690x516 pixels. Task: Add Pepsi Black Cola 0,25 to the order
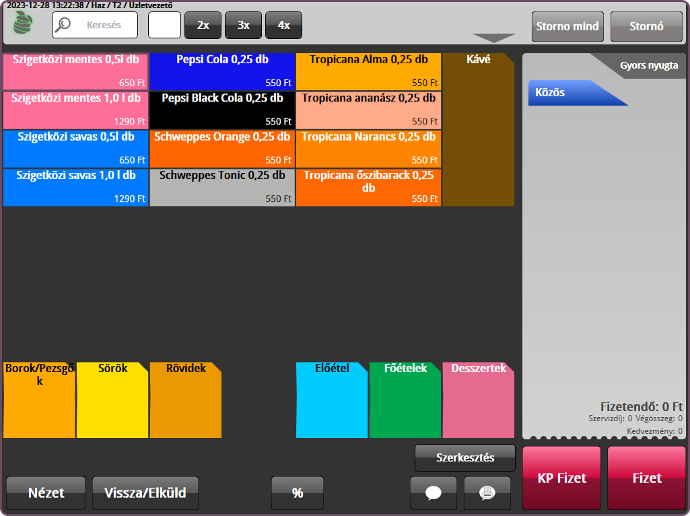(222, 110)
